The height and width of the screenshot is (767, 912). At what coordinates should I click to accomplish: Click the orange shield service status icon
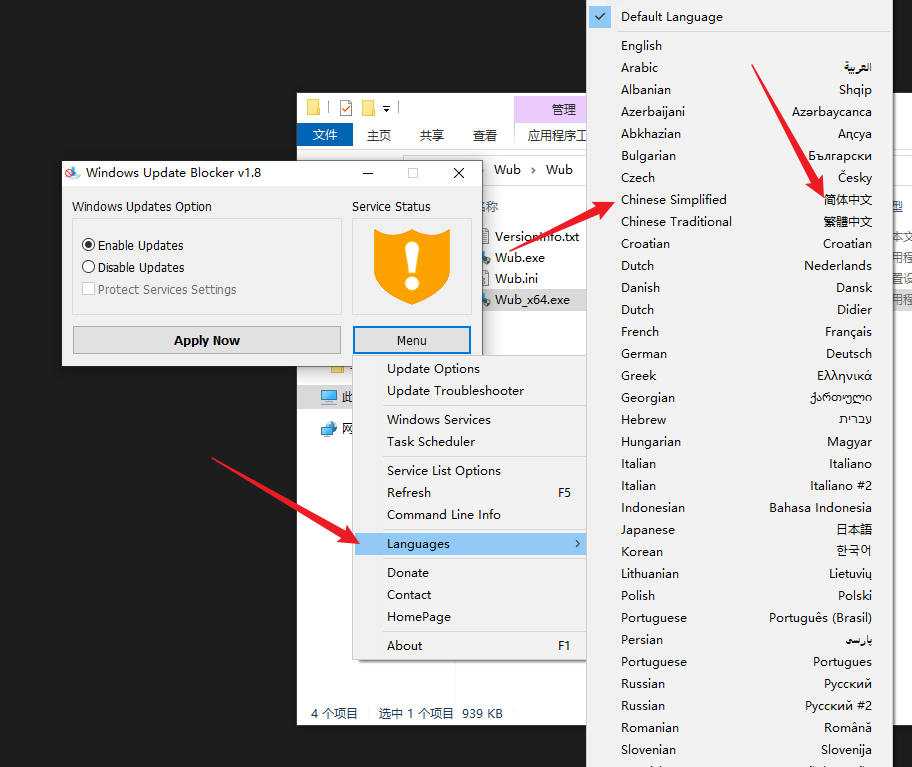(x=412, y=266)
